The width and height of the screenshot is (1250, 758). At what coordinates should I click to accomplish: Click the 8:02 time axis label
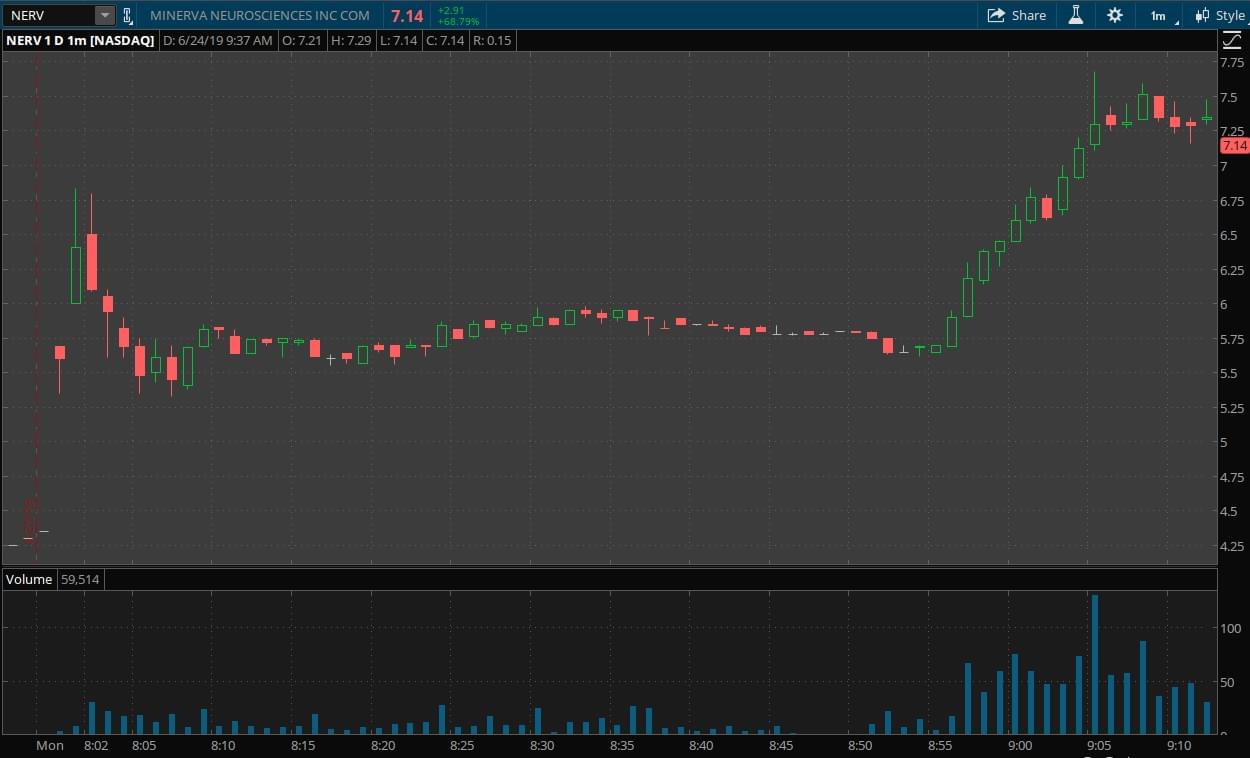pyautogui.click(x=96, y=745)
